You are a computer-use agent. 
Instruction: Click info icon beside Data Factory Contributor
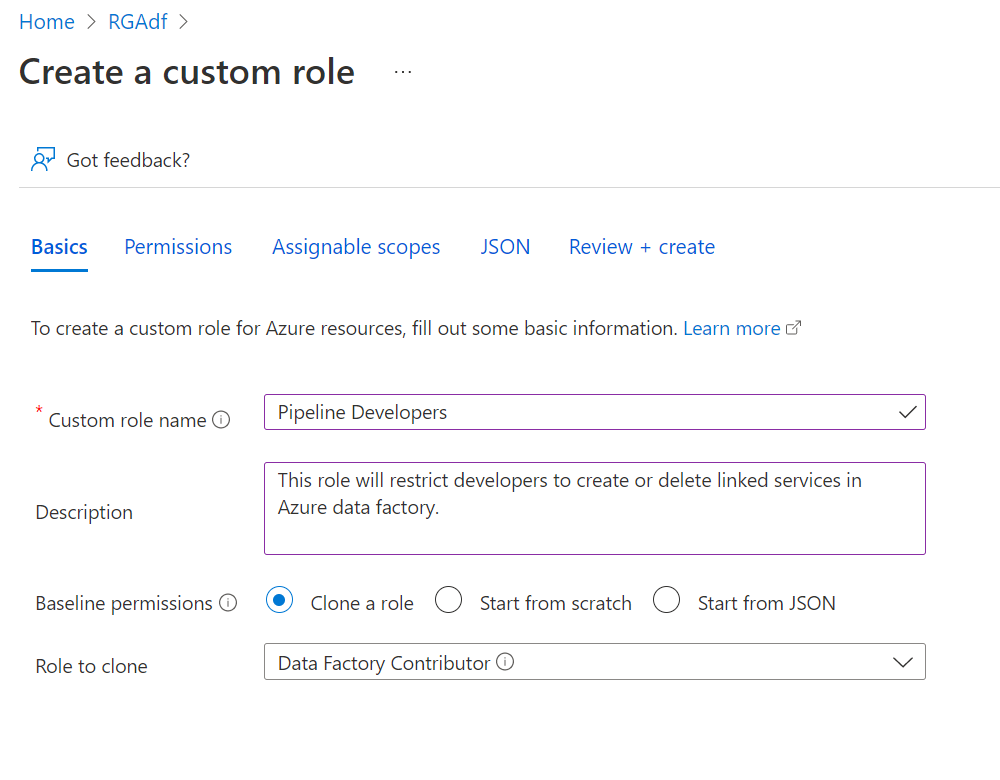(505, 662)
